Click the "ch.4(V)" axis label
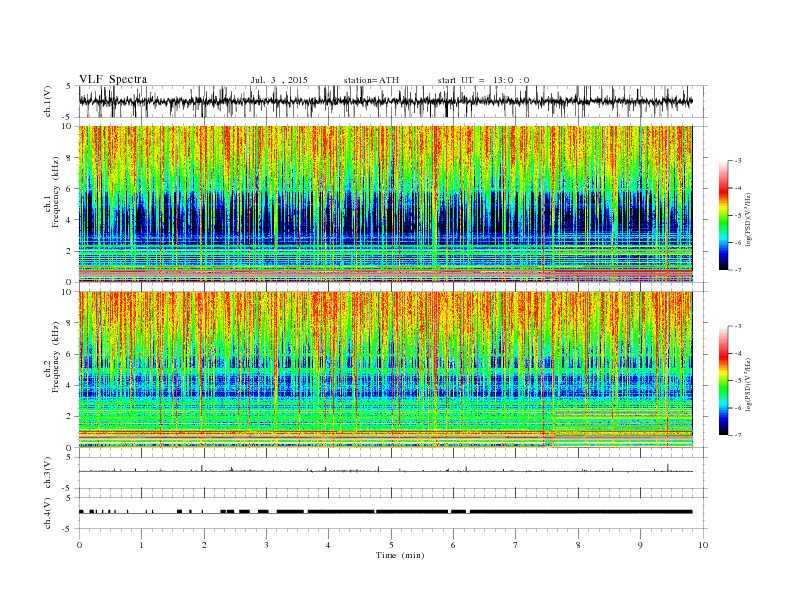Image resolution: width=792 pixels, height=612 pixels. (48, 513)
